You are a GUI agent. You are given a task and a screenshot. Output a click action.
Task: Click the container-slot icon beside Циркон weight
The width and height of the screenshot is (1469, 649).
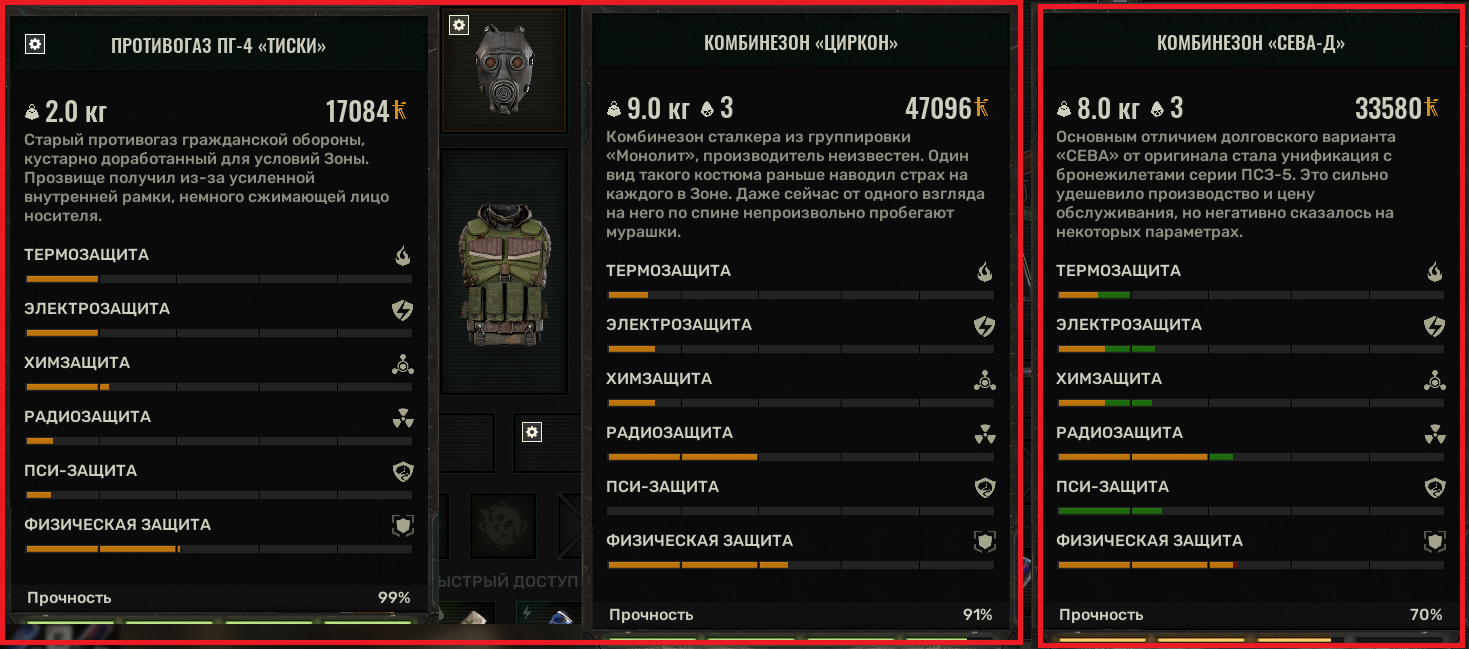click(x=708, y=109)
